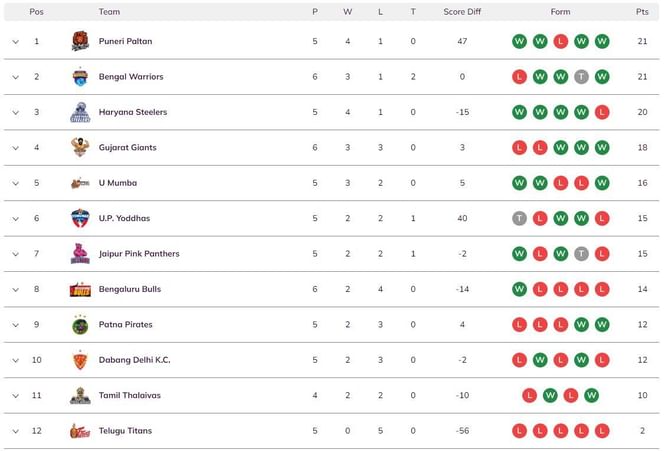
Task: Click Bengal Warriors' grey tie form badge
Action: coord(581,77)
